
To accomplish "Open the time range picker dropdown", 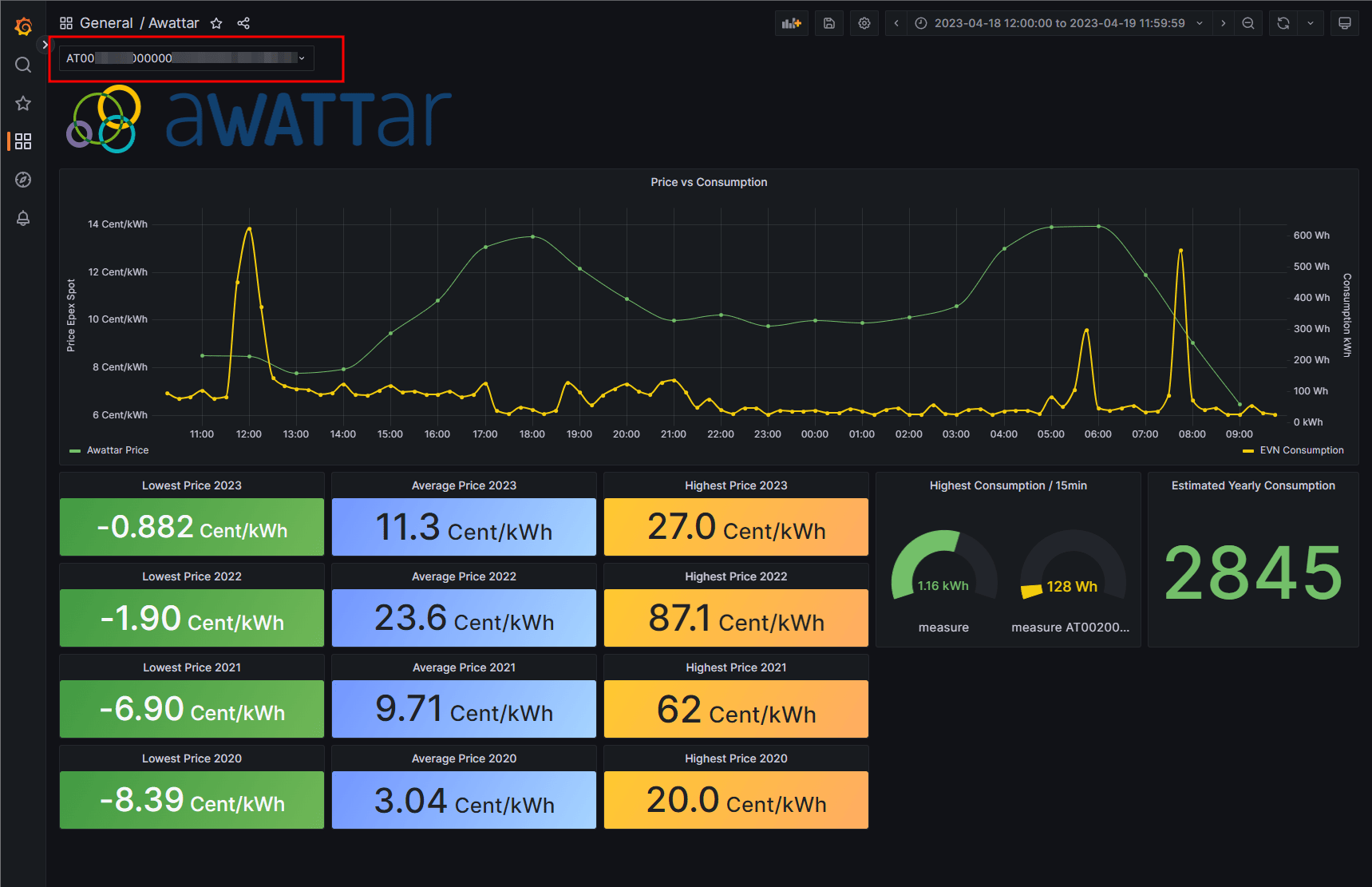I will coord(1054,23).
